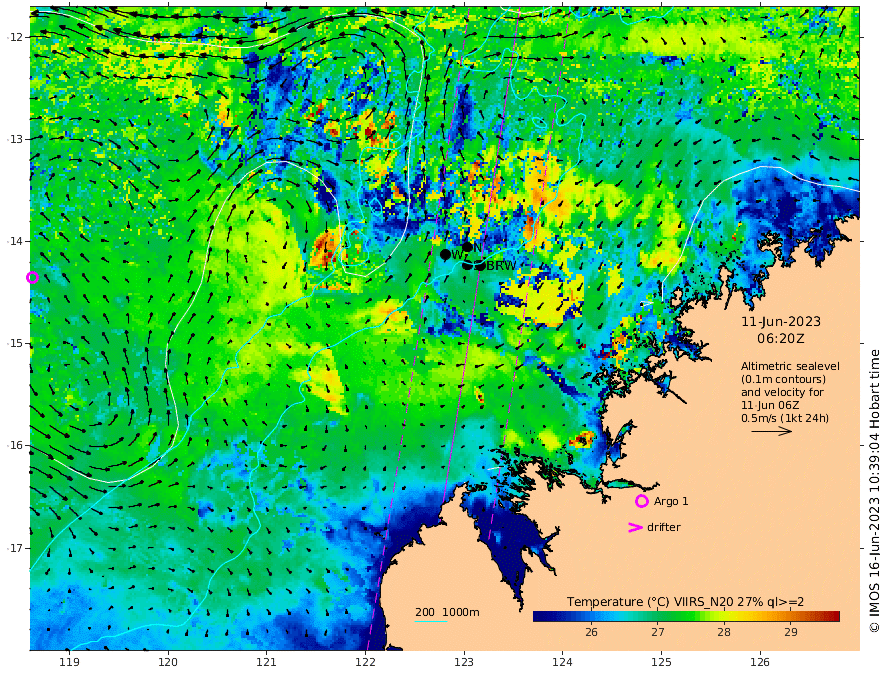This screenshot has width=880, height=680.
Task: Click the 200 1000m depth label
Action: click(x=447, y=612)
